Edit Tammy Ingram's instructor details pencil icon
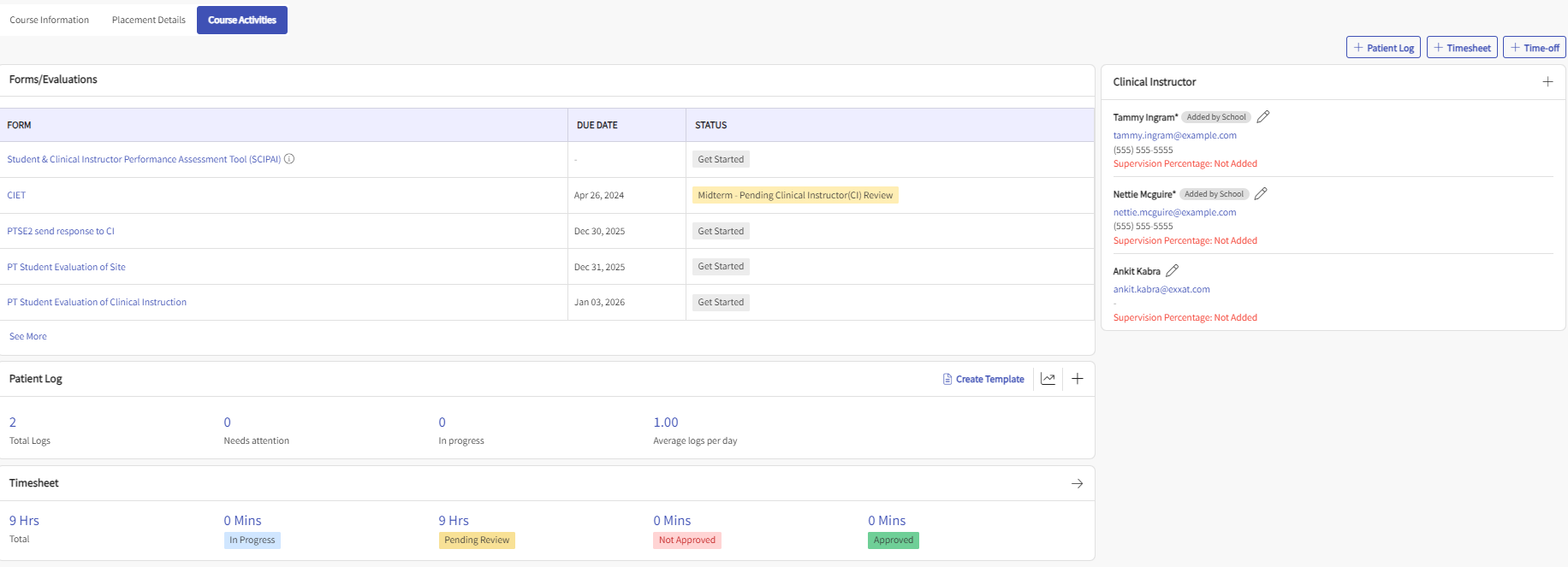Image resolution: width=1568 pixels, height=567 pixels. [1262, 117]
